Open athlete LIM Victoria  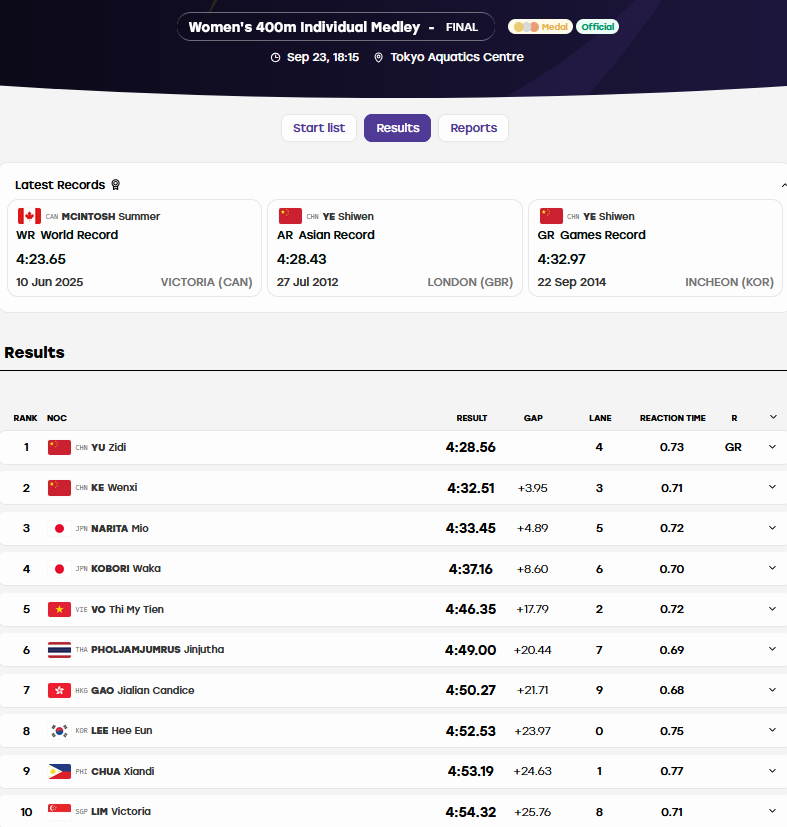[x=121, y=811]
